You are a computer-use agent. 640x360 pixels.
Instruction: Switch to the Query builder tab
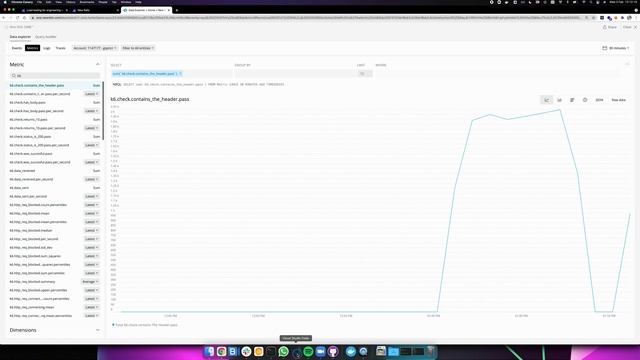pyautogui.click(x=46, y=37)
